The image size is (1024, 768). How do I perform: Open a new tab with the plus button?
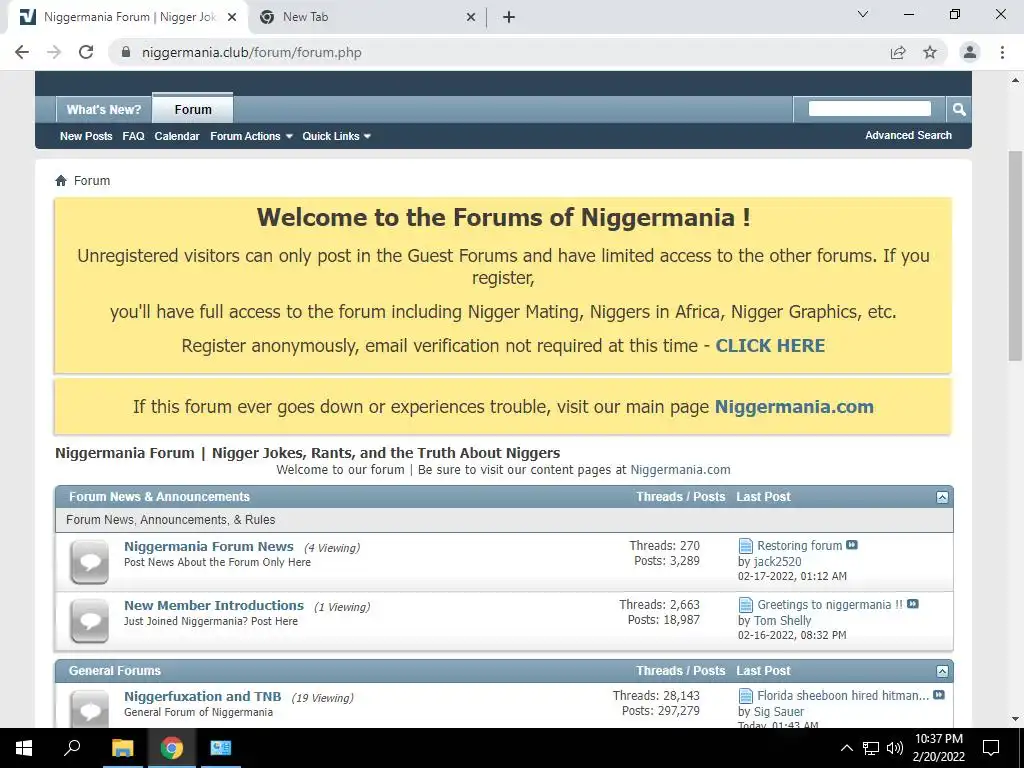509,18
